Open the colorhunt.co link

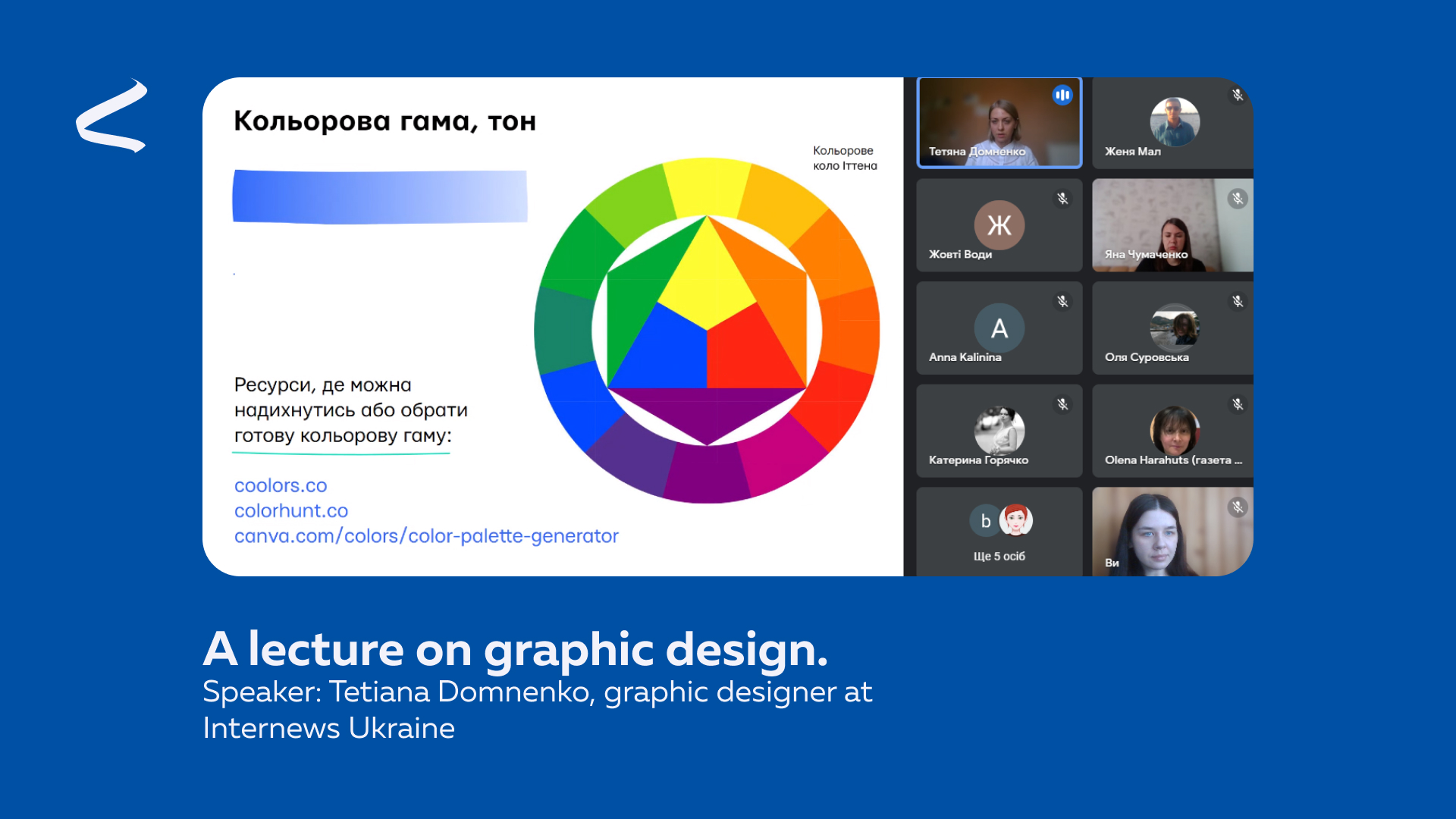(x=291, y=511)
